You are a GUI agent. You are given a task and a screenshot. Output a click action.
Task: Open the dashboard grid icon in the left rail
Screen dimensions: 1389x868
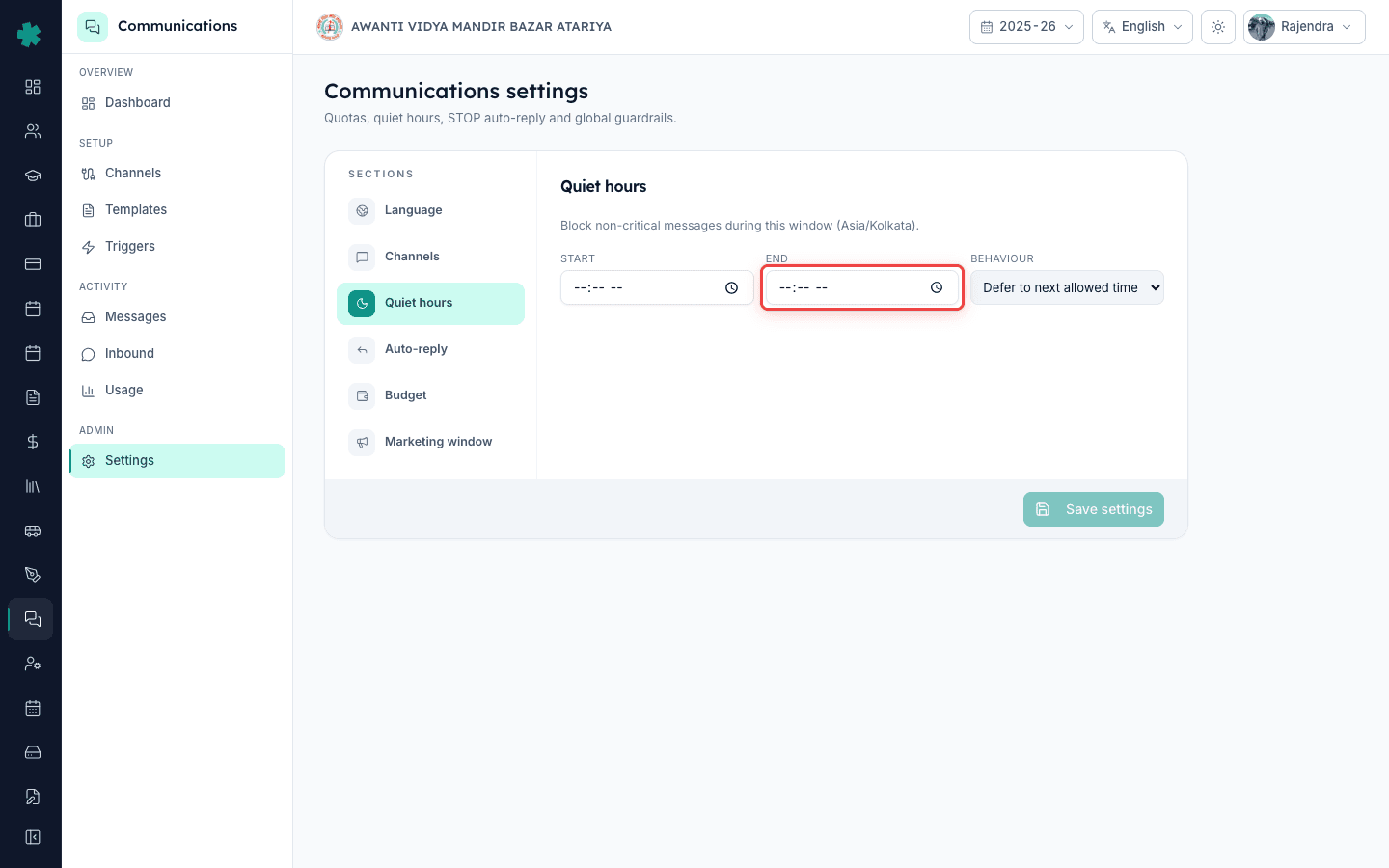point(33,87)
